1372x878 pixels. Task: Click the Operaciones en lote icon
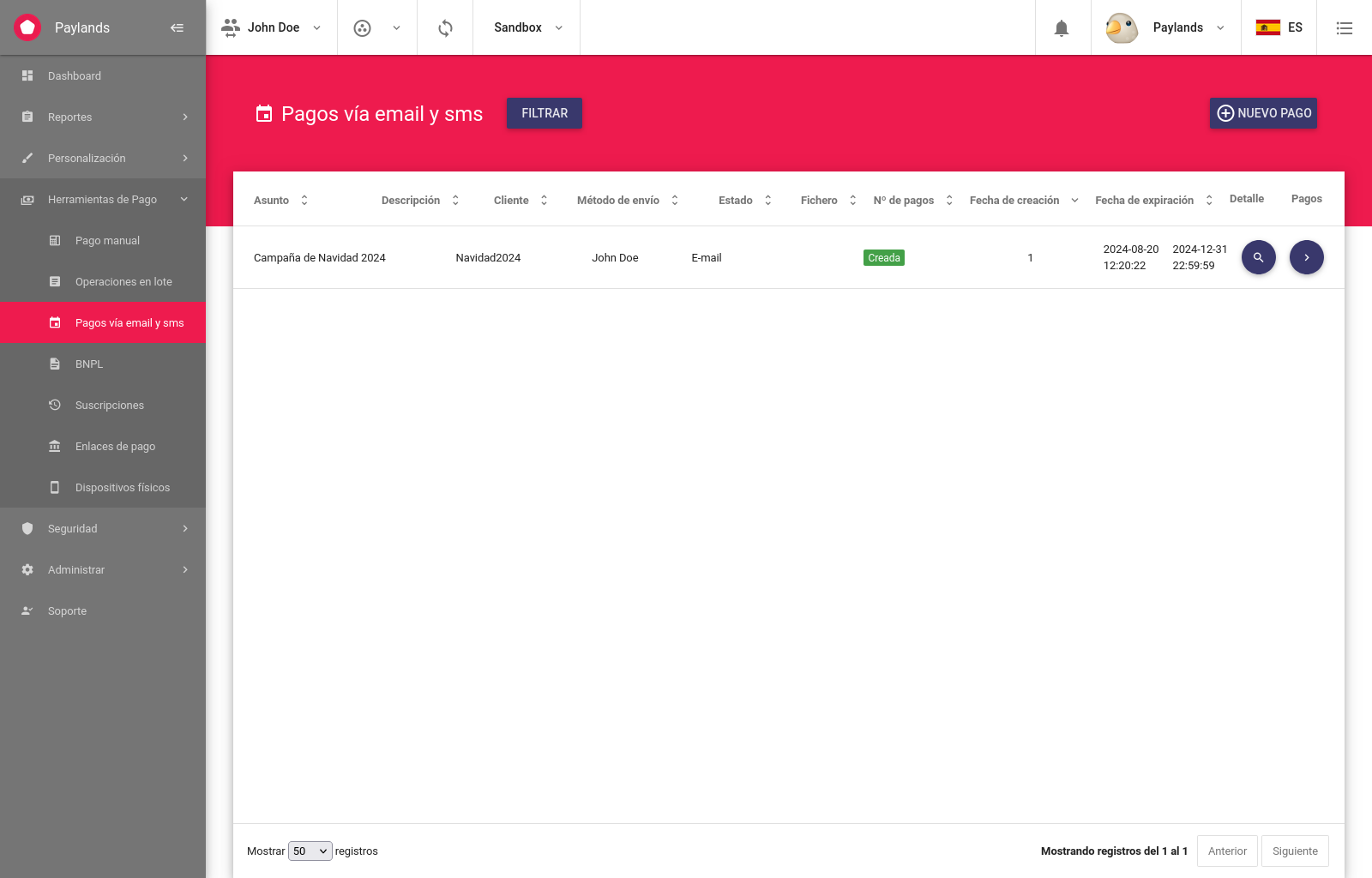tap(55, 281)
